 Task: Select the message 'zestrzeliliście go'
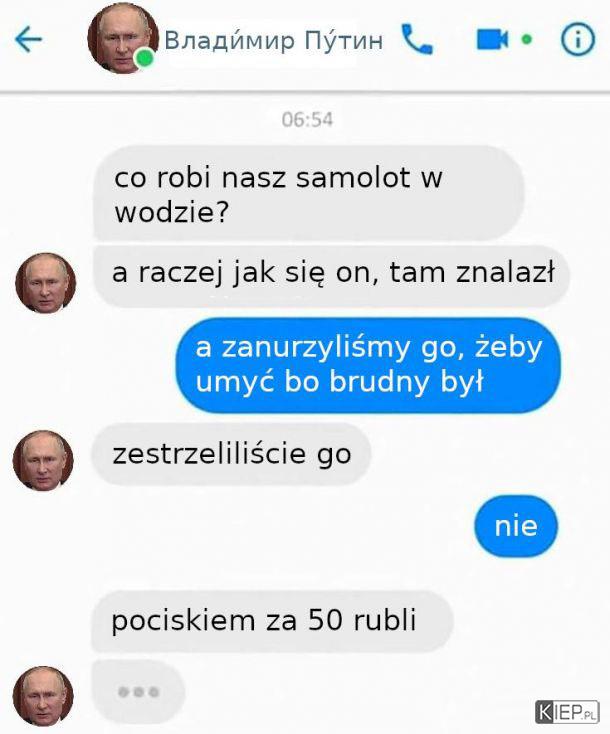click(232, 453)
